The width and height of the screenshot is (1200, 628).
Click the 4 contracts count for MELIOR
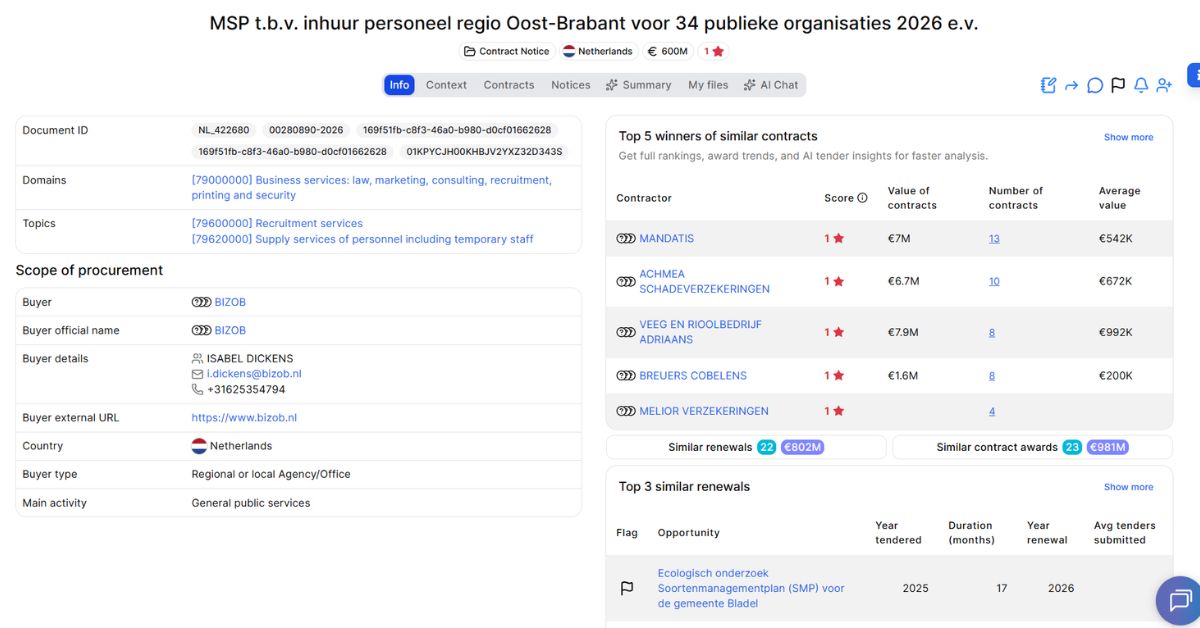(992, 411)
